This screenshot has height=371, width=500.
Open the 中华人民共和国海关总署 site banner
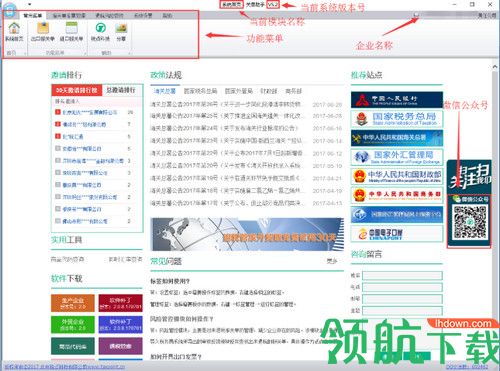pos(397,138)
